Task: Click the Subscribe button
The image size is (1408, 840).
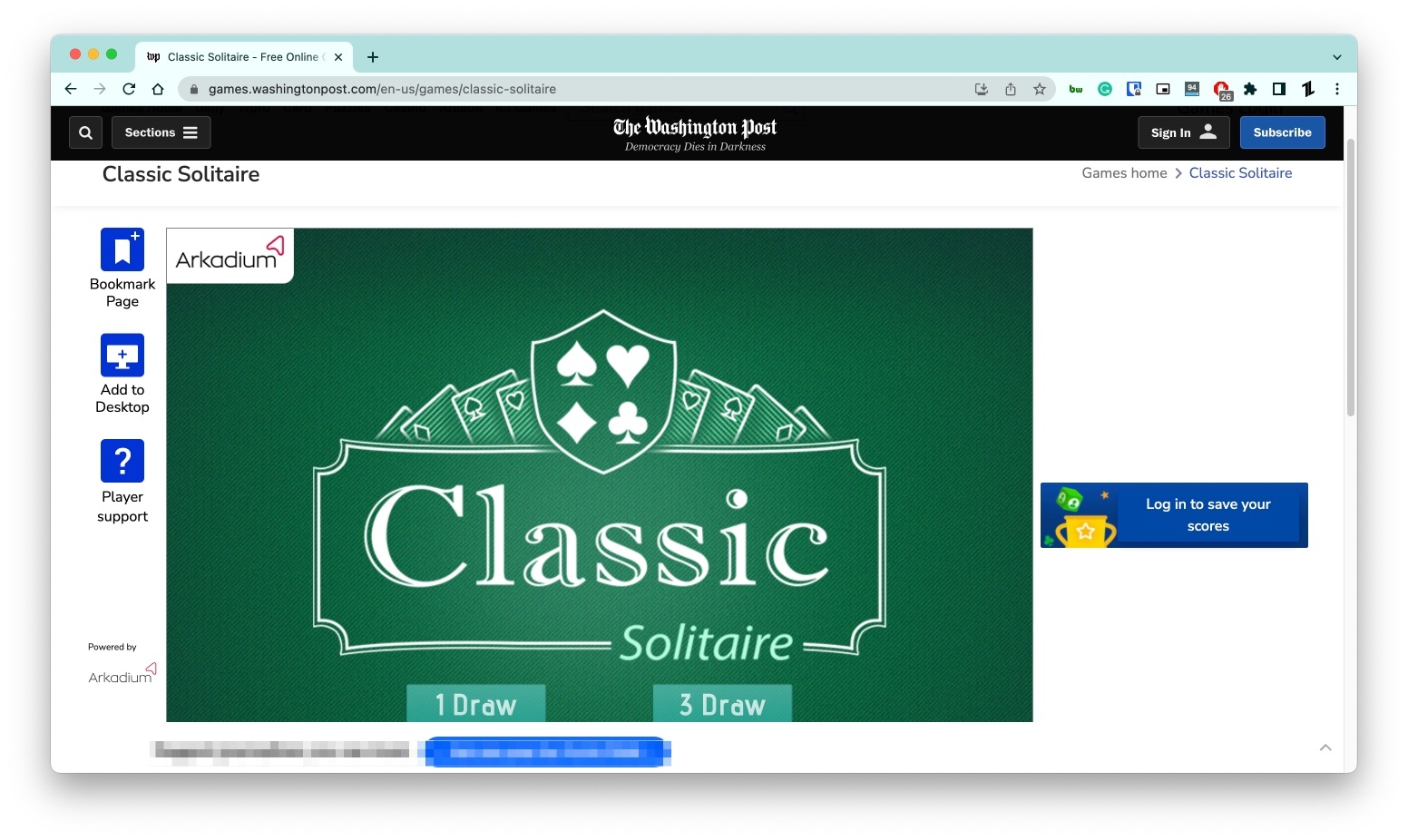Action: (x=1282, y=132)
